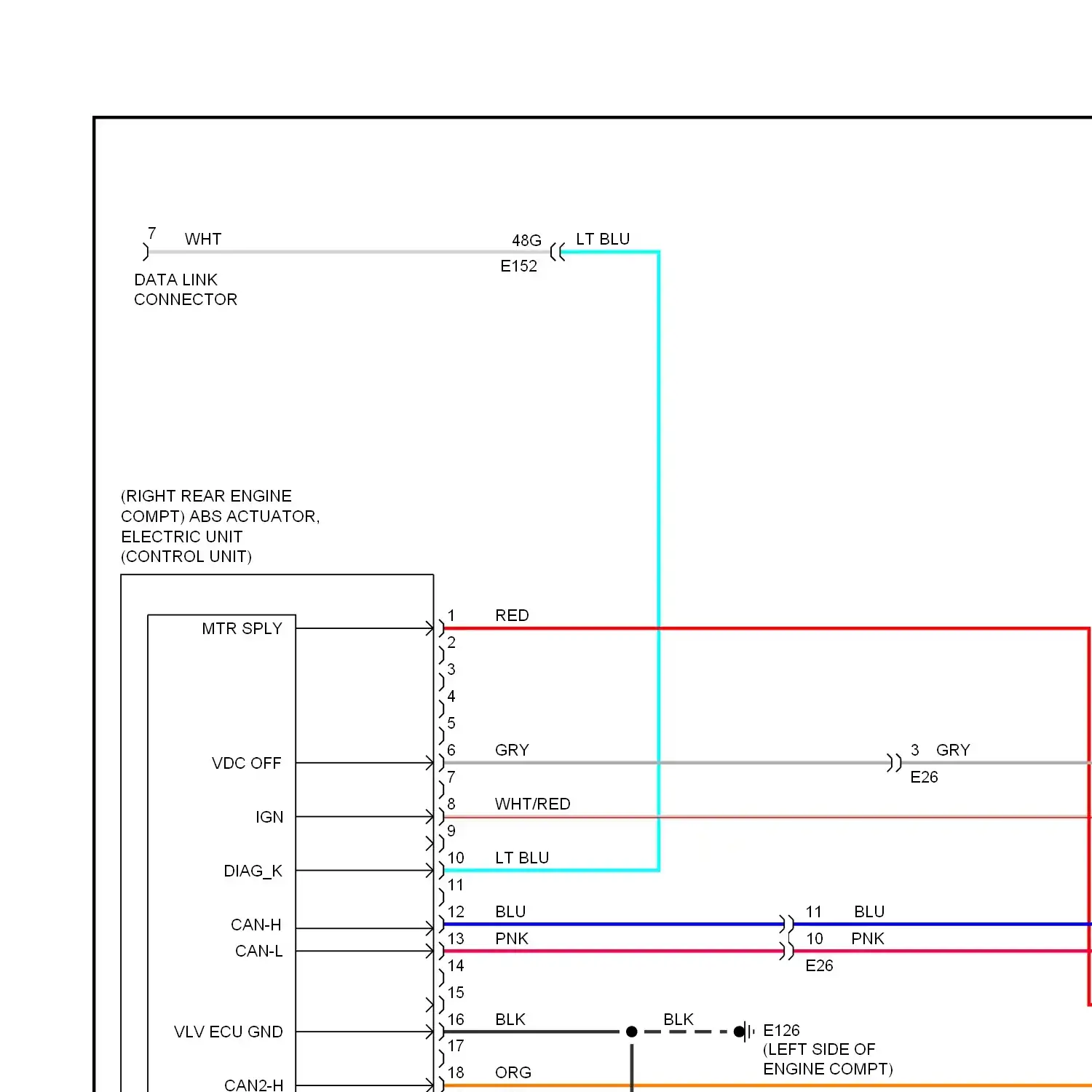This screenshot has width=1092, height=1092.
Task: Click the BLU label beside E26 pin 11
Action: 869,912
